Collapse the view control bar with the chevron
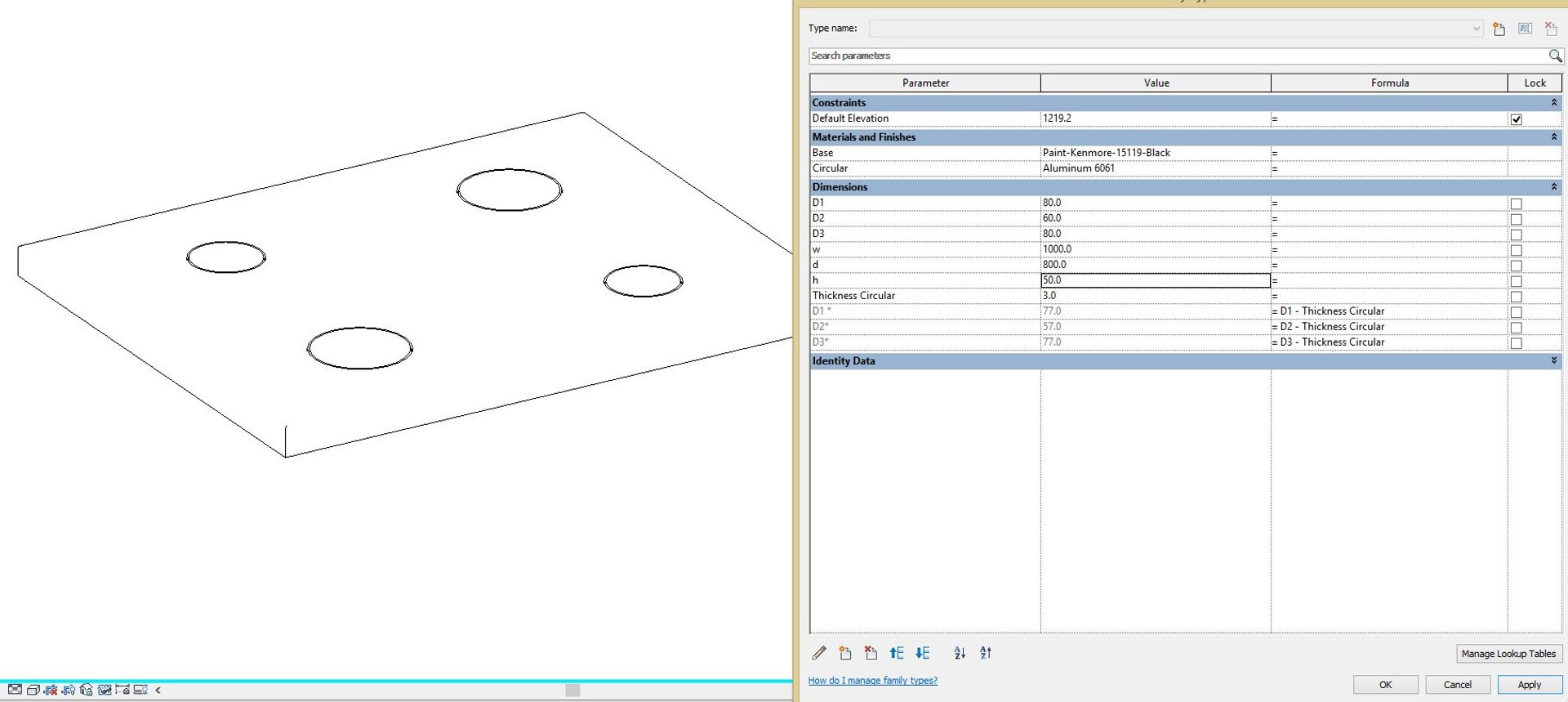Image resolution: width=1568 pixels, height=702 pixels. pos(158,690)
